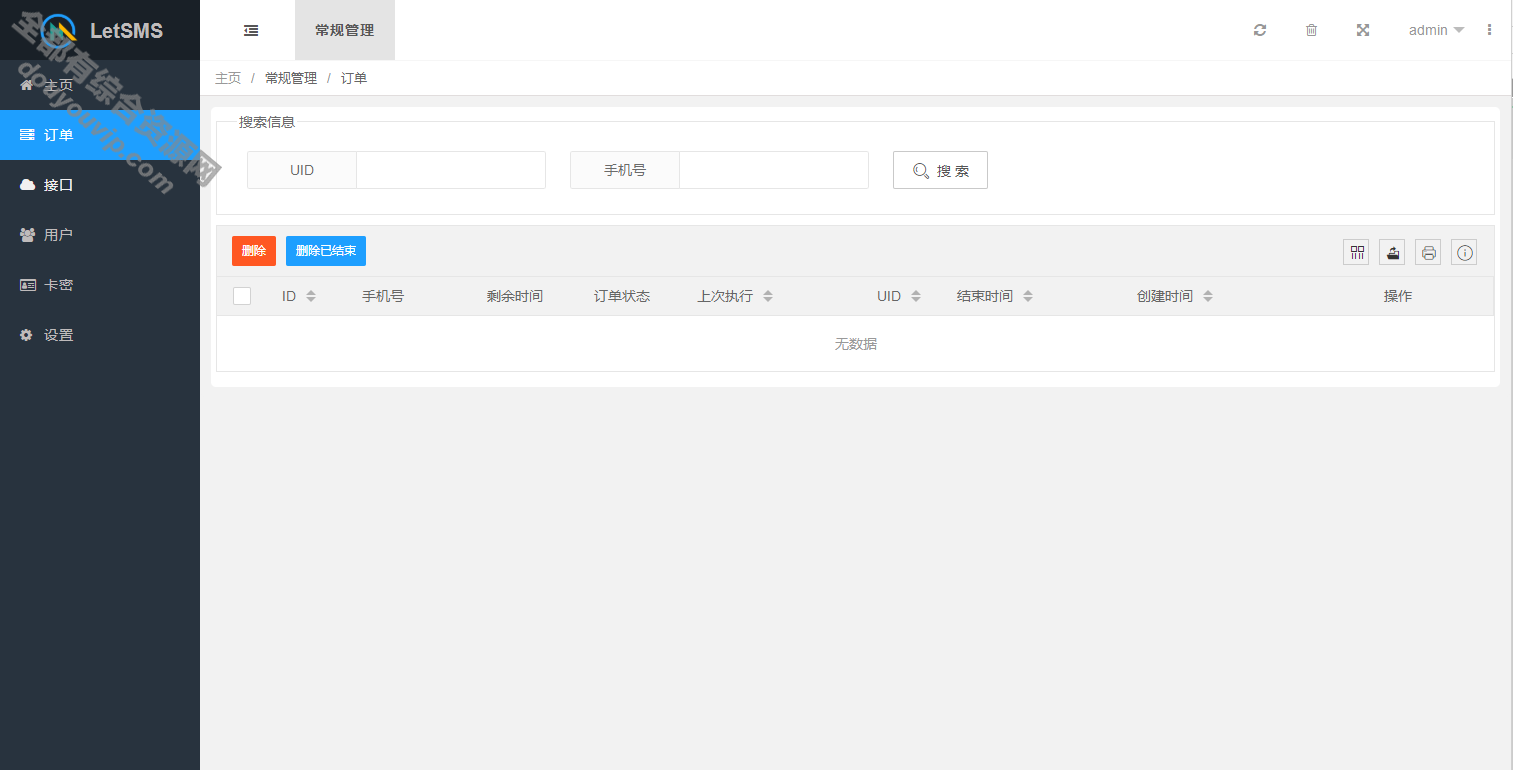Sort by the 创建时间 column arrows
Viewport: 1513px width, 770px height.
pyautogui.click(x=1208, y=296)
